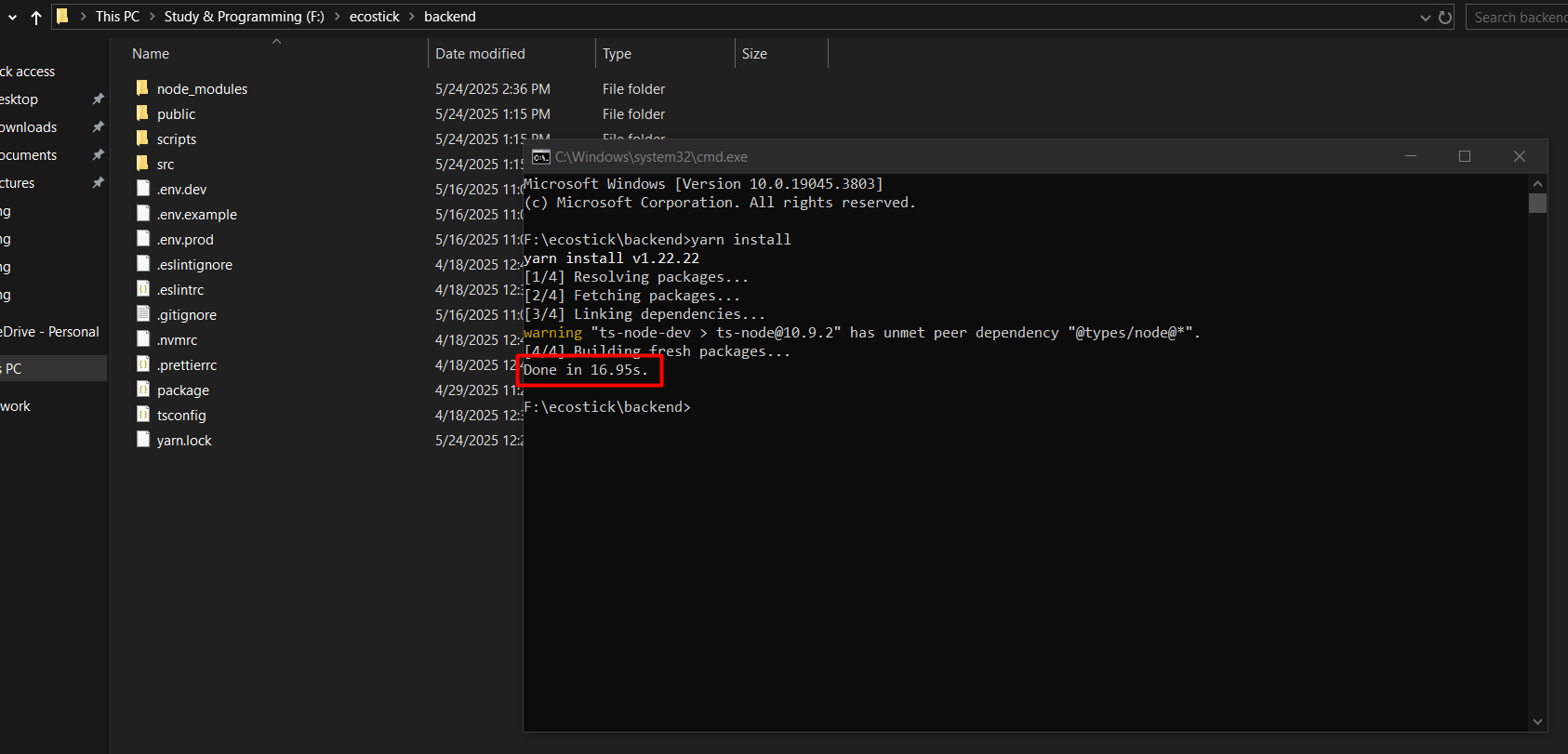Image resolution: width=1568 pixels, height=754 pixels.
Task: Click the package file icon
Action: (x=143, y=390)
